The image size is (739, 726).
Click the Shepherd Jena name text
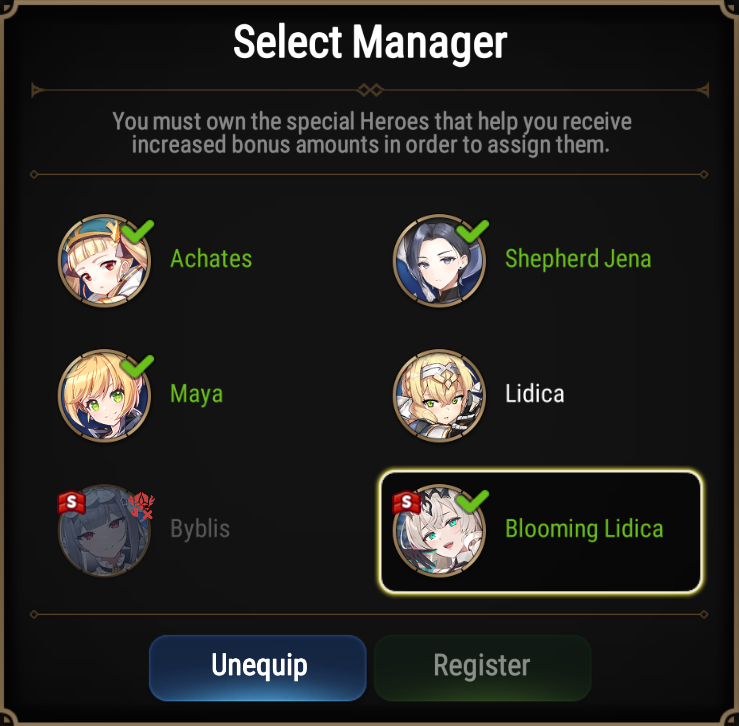pyautogui.click(x=578, y=259)
